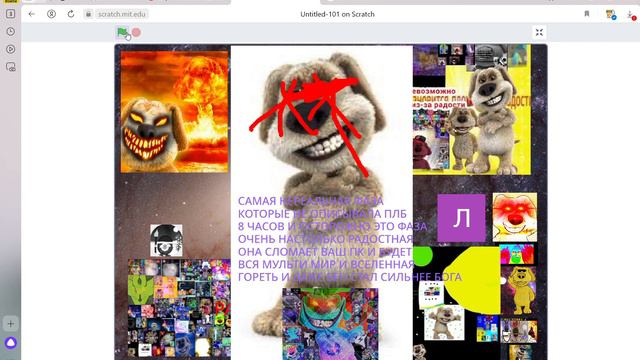Click the purple text 'САМАЯ НЕРЕАЛЬНАЯ ФАЗА'

(311, 201)
